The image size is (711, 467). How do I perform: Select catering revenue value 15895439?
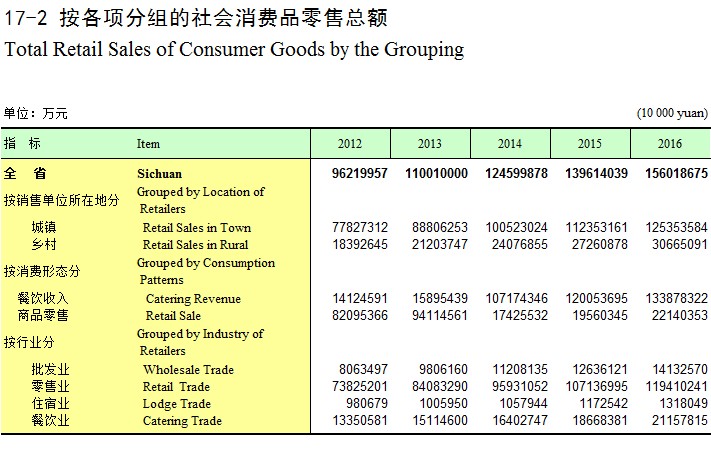click(440, 298)
